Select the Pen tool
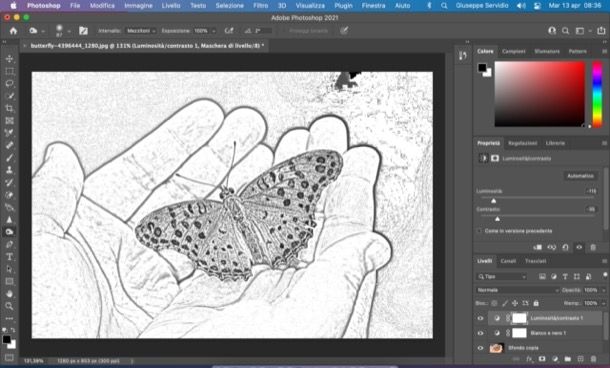 click(x=9, y=244)
